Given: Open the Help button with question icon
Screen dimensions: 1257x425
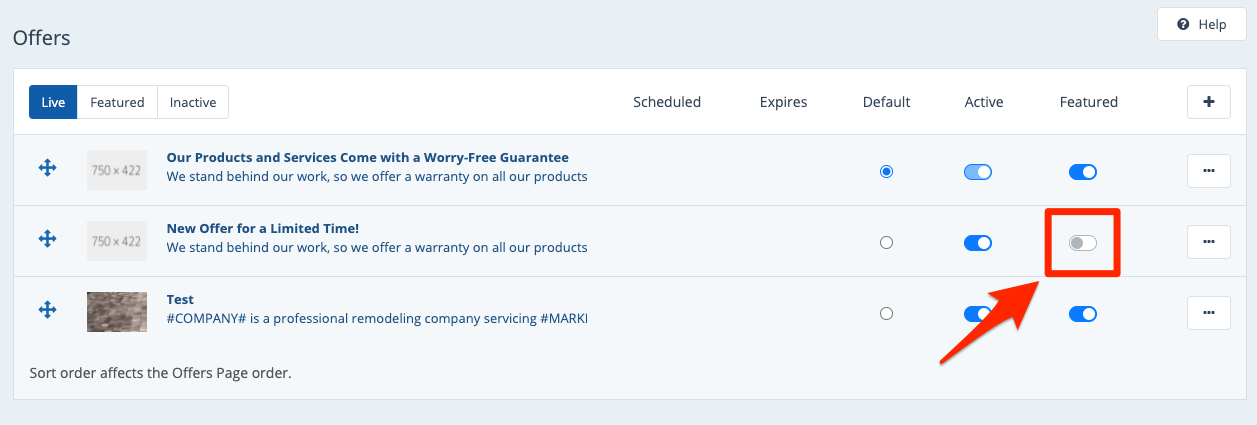Looking at the screenshot, I should coord(1201,24).
